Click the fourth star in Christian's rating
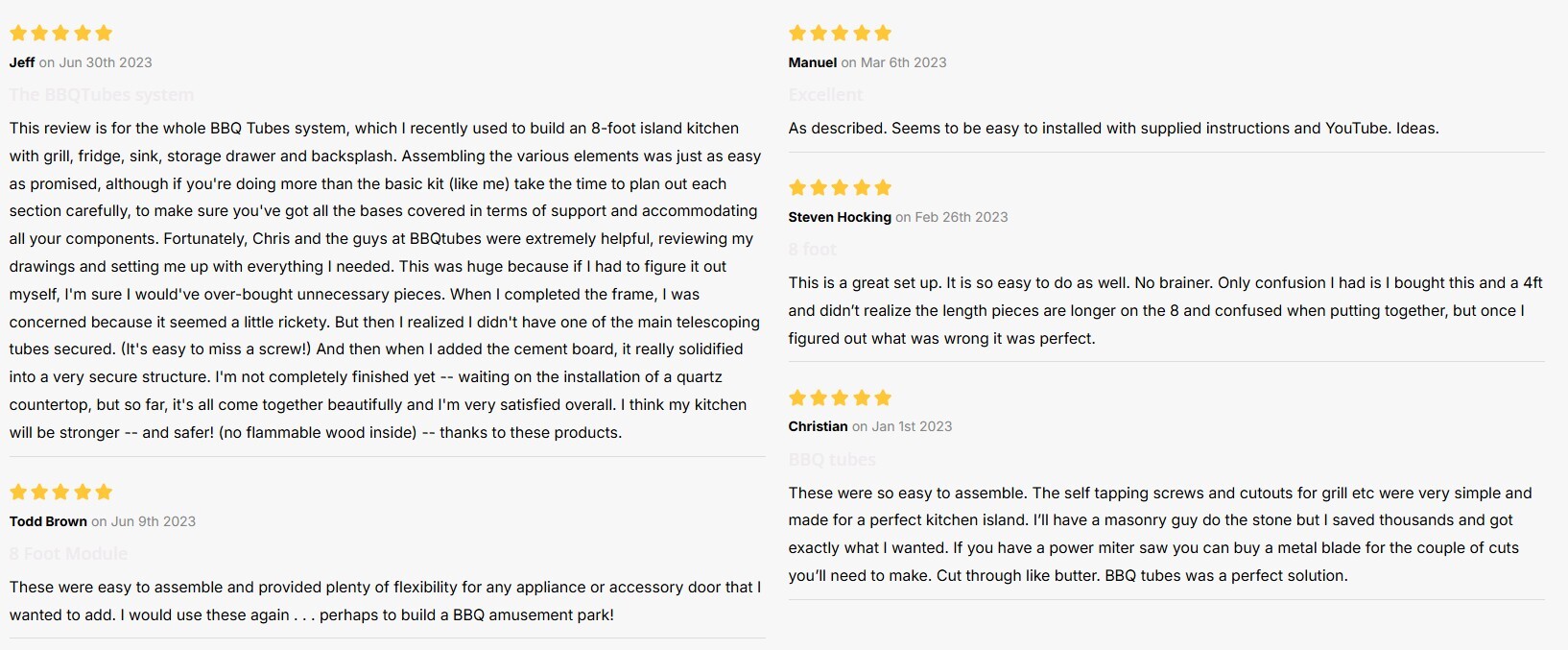 tap(862, 398)
